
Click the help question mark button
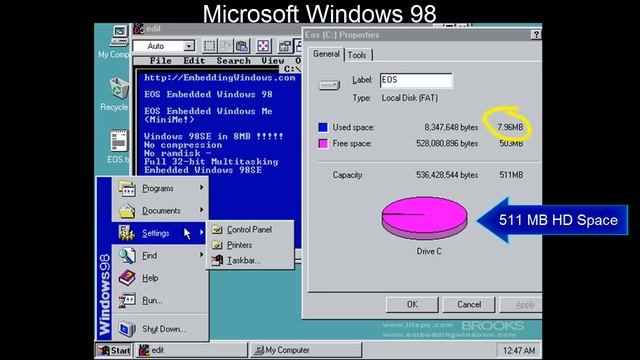(x=536, y=35)
